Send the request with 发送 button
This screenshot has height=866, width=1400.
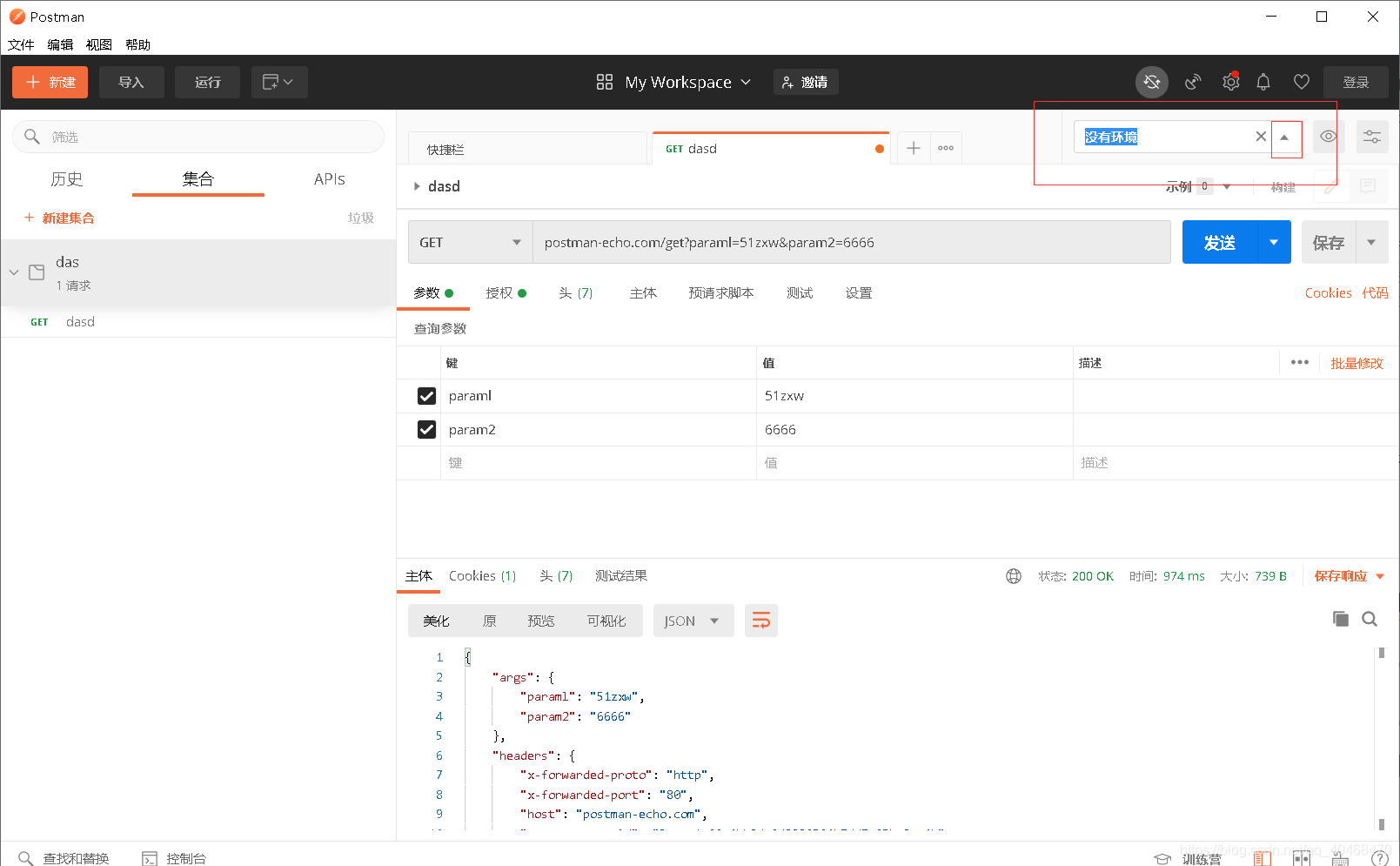click(1220, 242)
